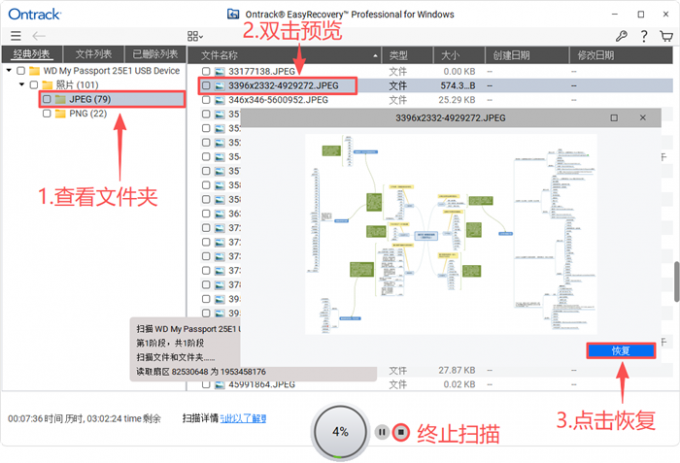The height and width of the screenshot is (463, 680).
Task: Close the 3396x2332-4929272.JPEG preview window
Action: coord(643,118)
